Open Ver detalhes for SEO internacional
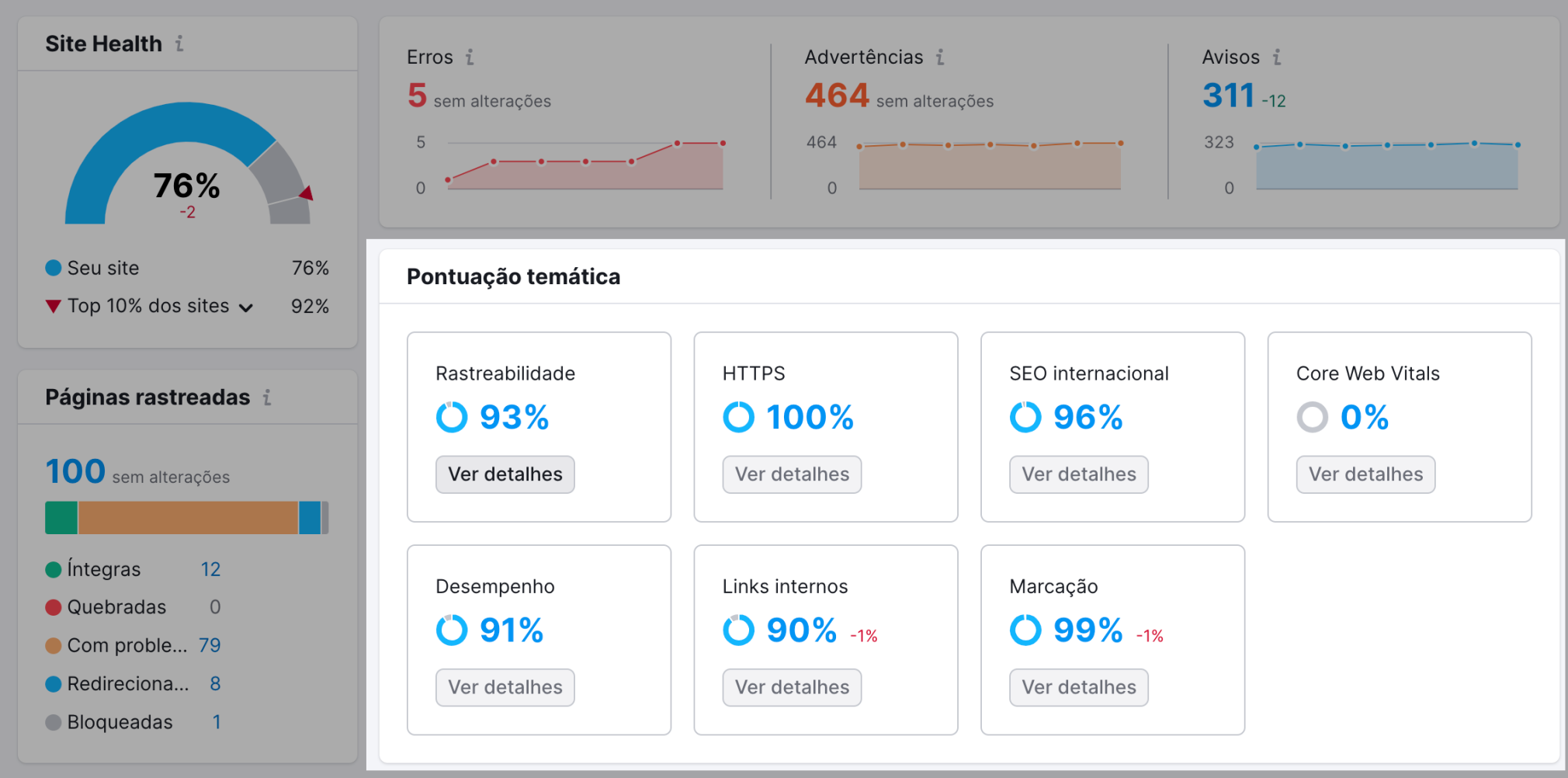This screenshot has height=778, width=1568. click(x=1078, y=474)
